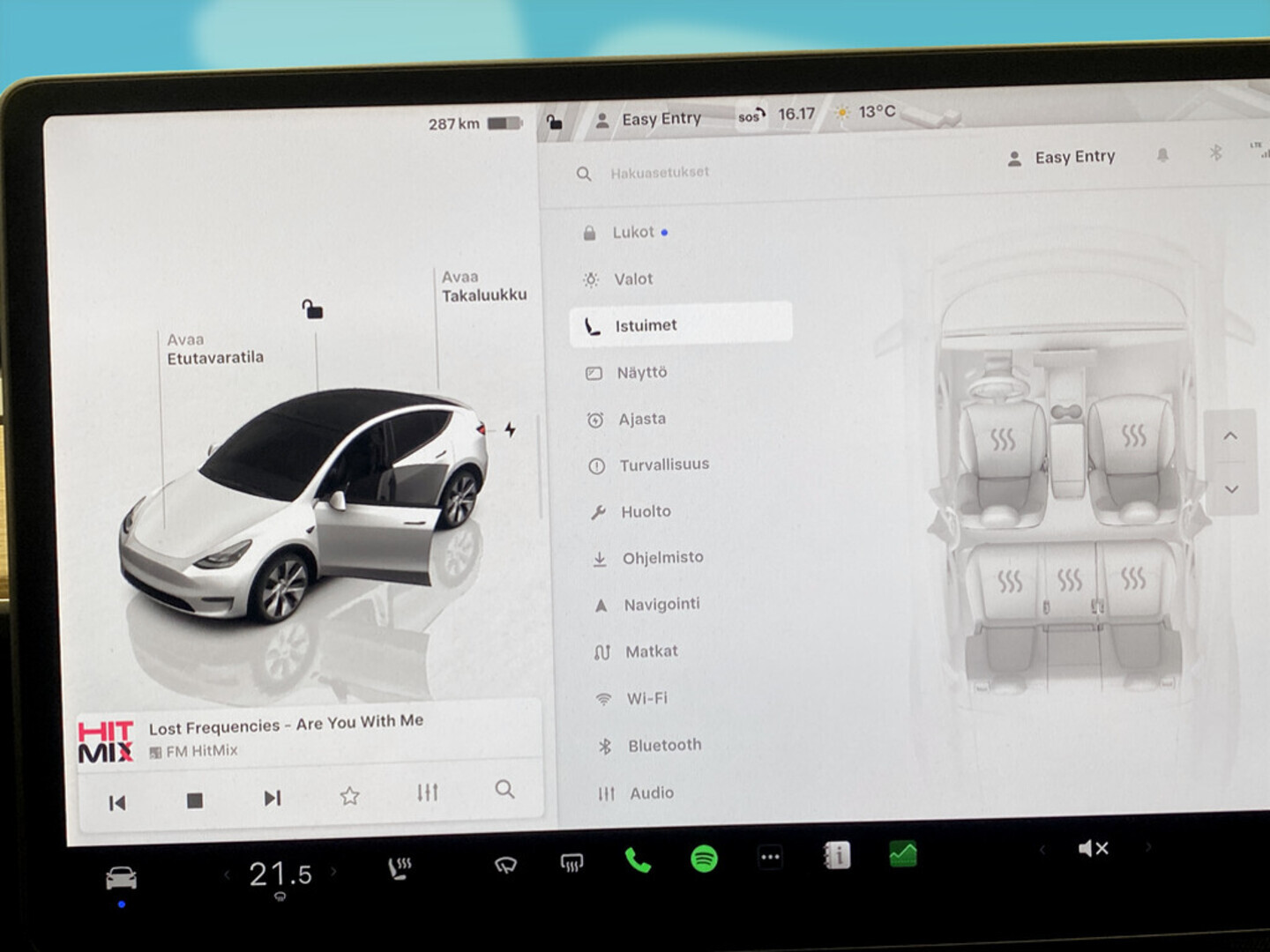Click the down chevron beside the seat diagram
1270x952 pixels.
(1230, 488)
